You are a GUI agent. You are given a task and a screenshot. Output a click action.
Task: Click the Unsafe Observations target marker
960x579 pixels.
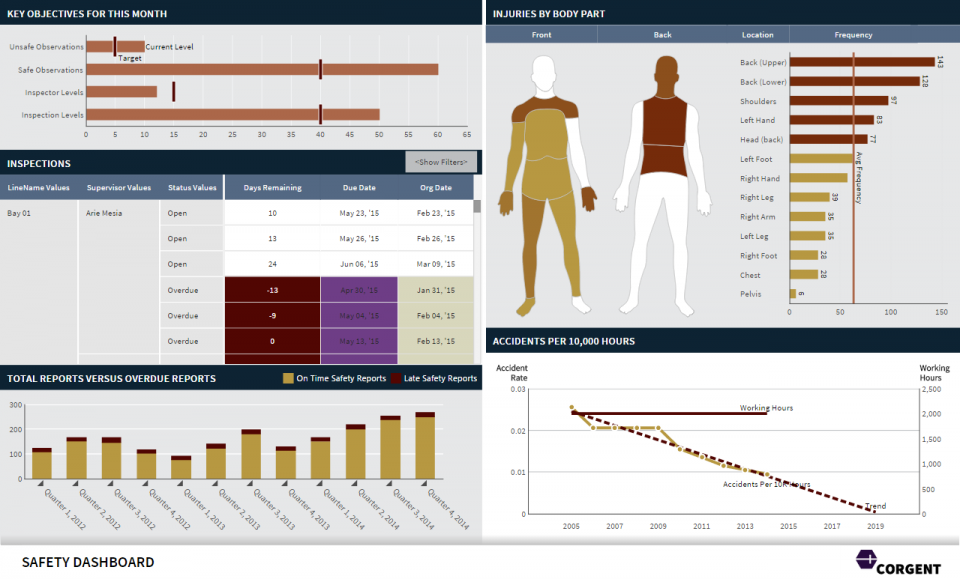click(x=114, y=47)
